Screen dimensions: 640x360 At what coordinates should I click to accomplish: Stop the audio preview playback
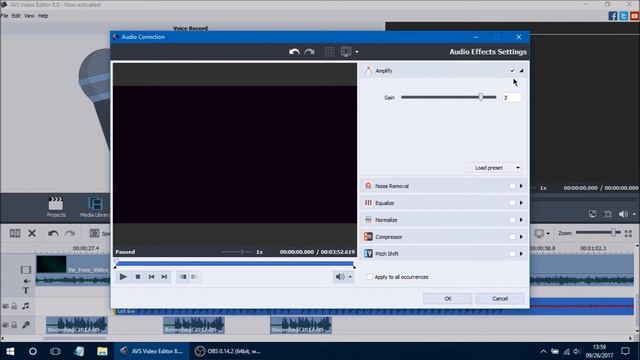[x=138, y=277]
